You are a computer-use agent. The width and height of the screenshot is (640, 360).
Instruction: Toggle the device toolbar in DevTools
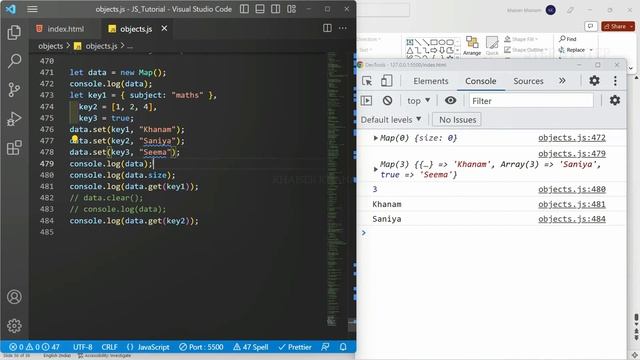tap(386, 81)
